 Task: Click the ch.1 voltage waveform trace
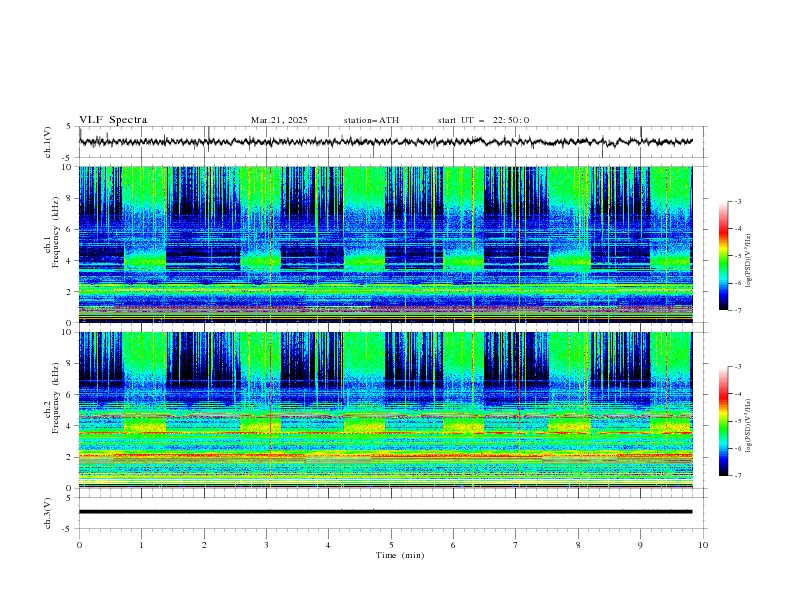pyautogui.click(x=385, y=142)
